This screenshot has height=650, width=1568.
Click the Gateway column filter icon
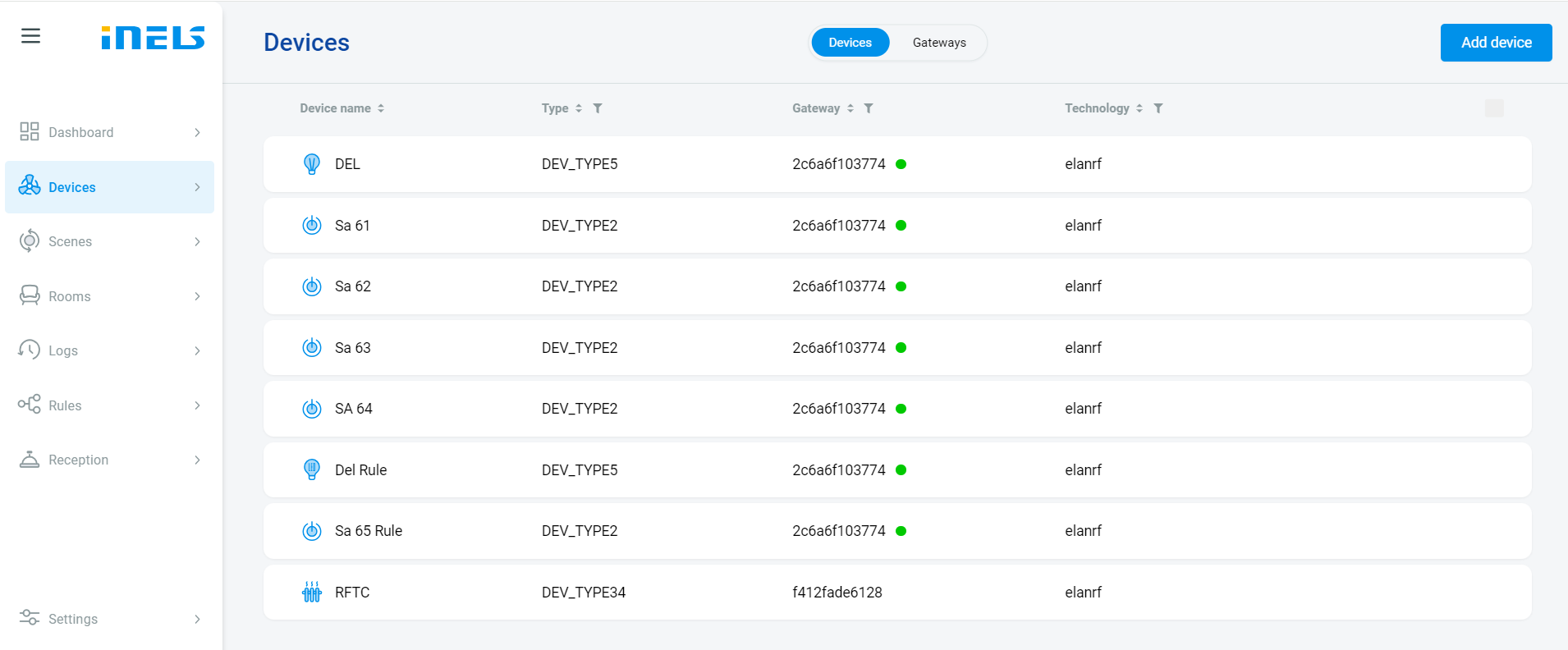click(869, 108)
